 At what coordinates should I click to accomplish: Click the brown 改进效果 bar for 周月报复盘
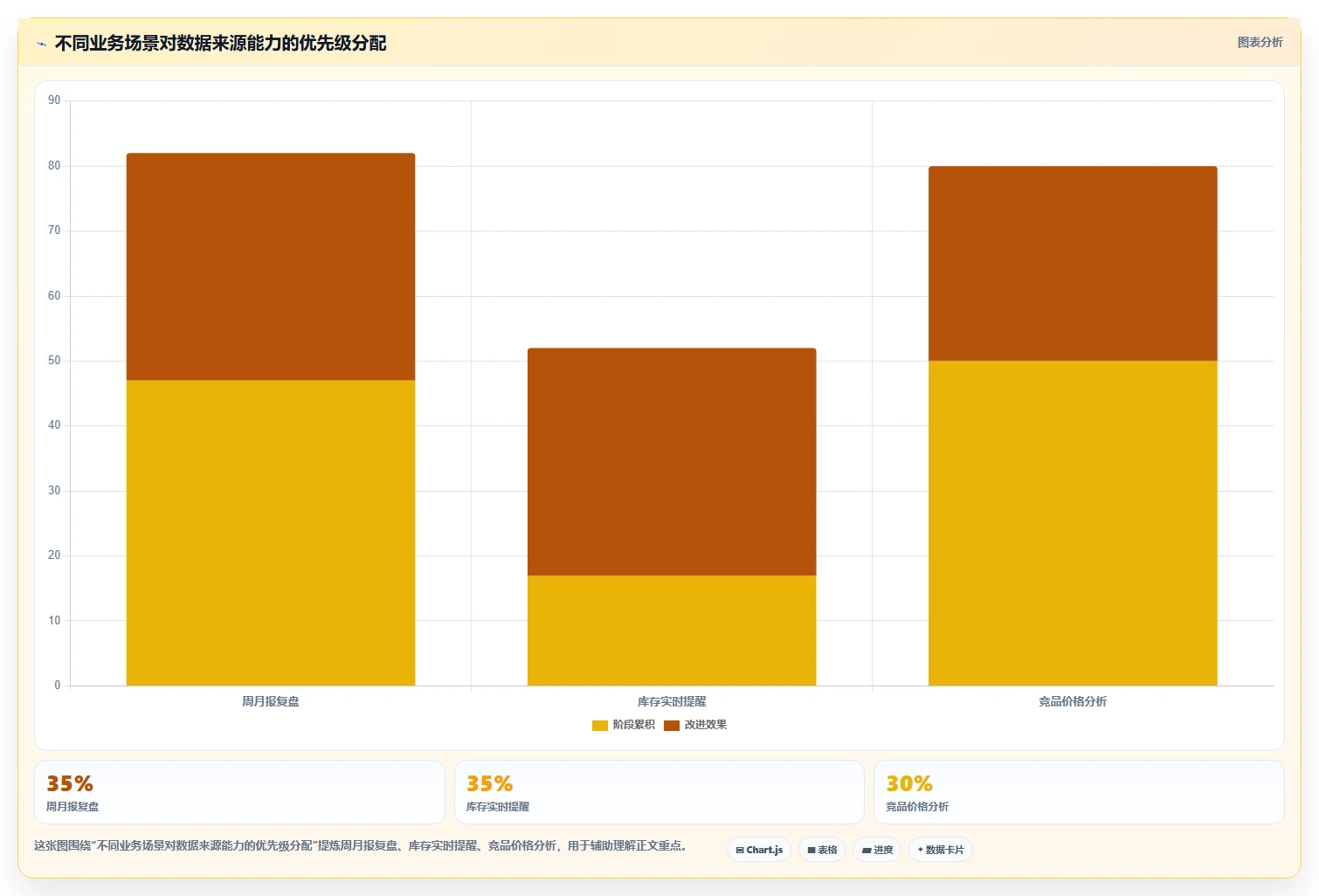click(271, 266)
